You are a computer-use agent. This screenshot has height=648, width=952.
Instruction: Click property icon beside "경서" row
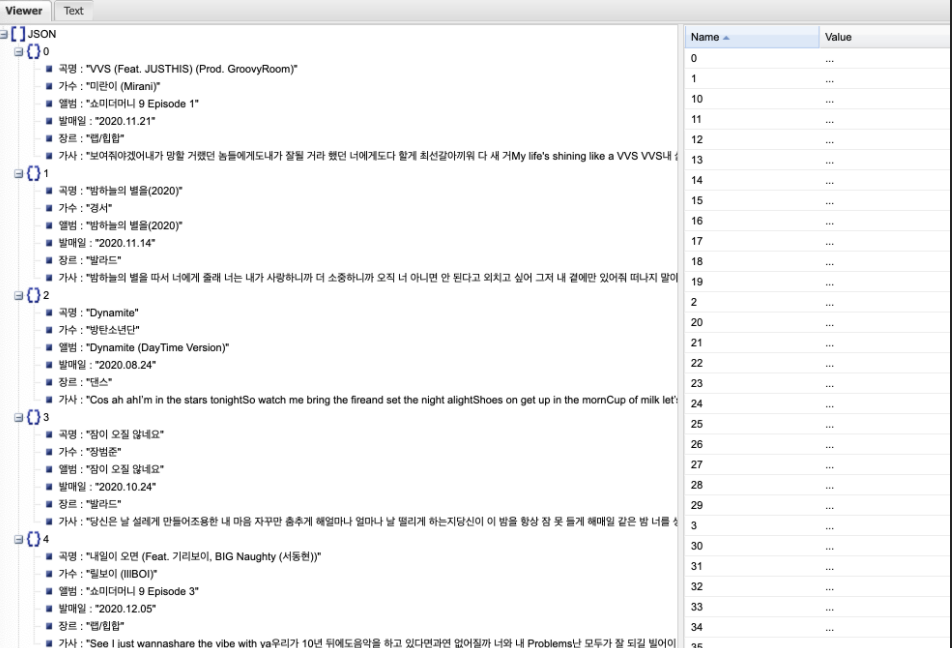(49, 208)
